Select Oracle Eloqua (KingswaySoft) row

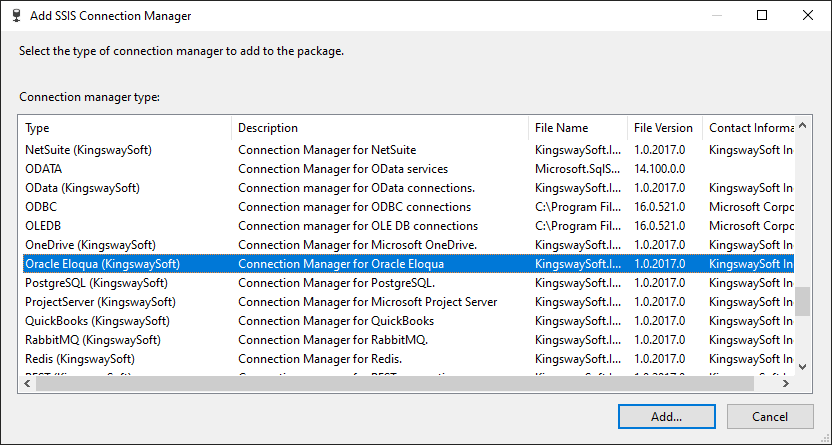coord(409,264)
